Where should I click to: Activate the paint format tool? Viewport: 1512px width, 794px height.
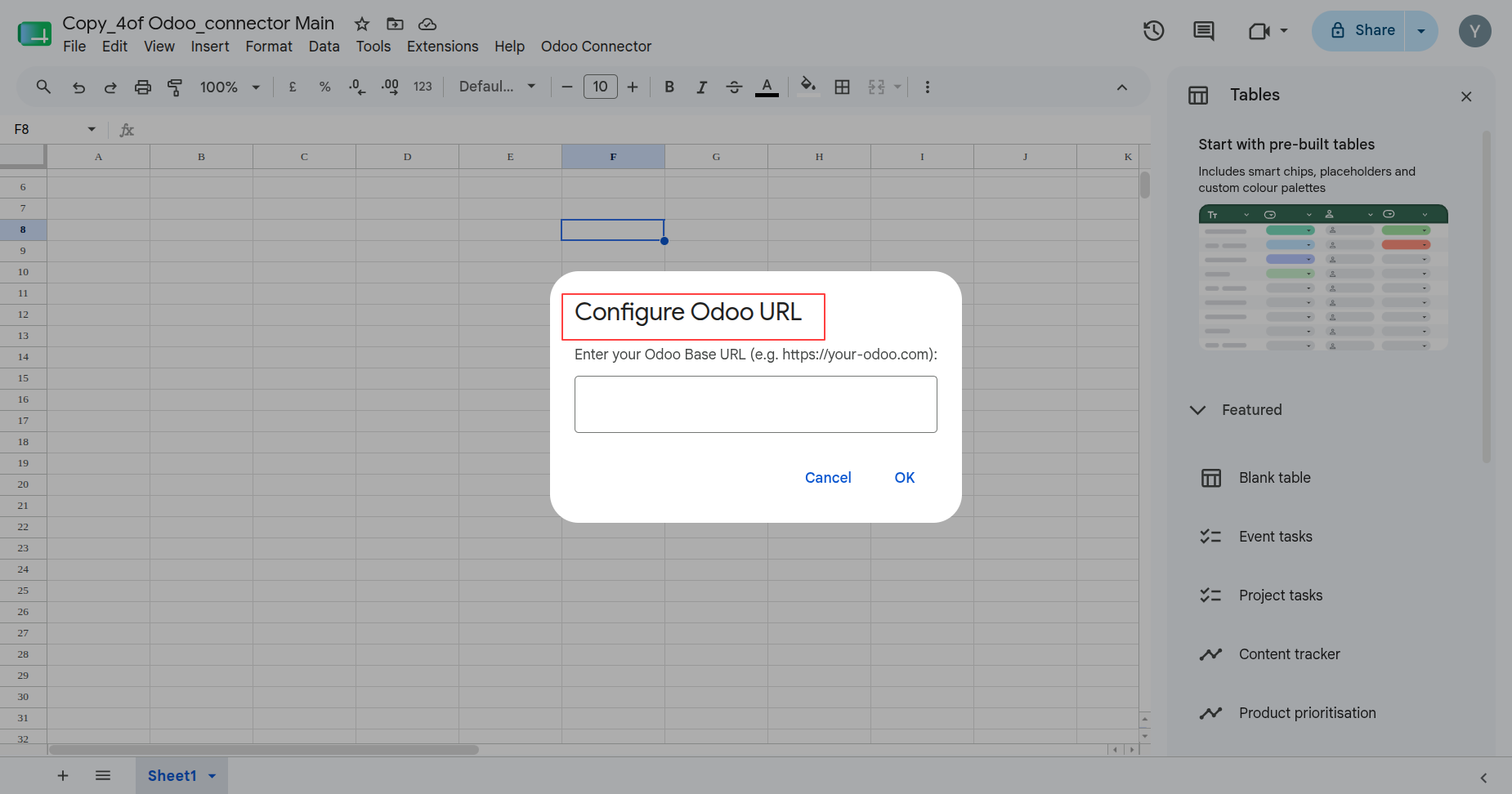[175, 87]
